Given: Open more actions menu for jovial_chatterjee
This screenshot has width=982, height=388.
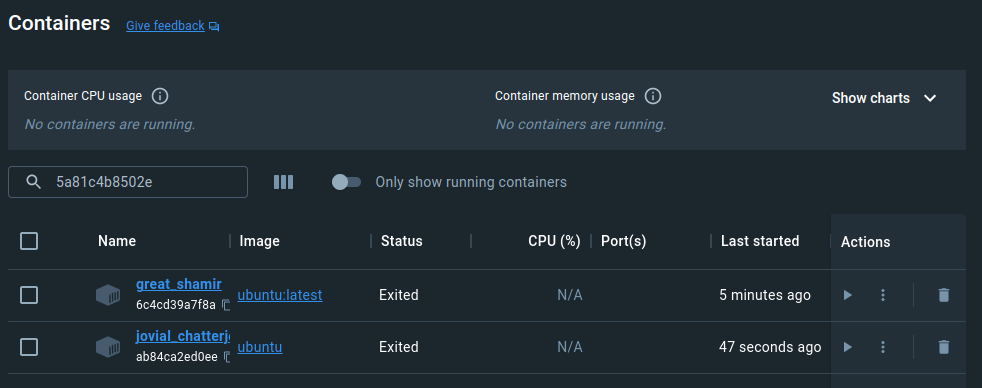Looking at the screenshot, I should pyautogui.click(x=883, y=347).
